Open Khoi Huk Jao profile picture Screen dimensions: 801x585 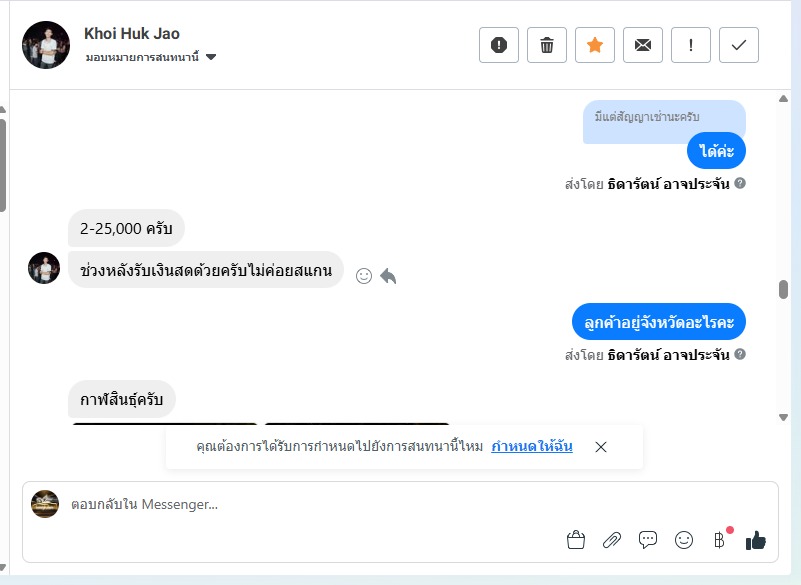pos(46,45)
